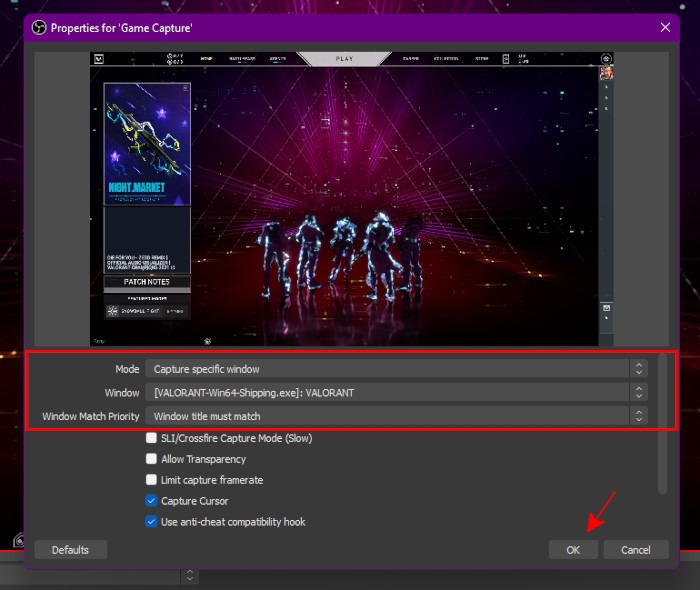The height and width of the screenshot is (590, 700).
Task: Click the Valorant logo icon in preview
Action: pos(99,59)
